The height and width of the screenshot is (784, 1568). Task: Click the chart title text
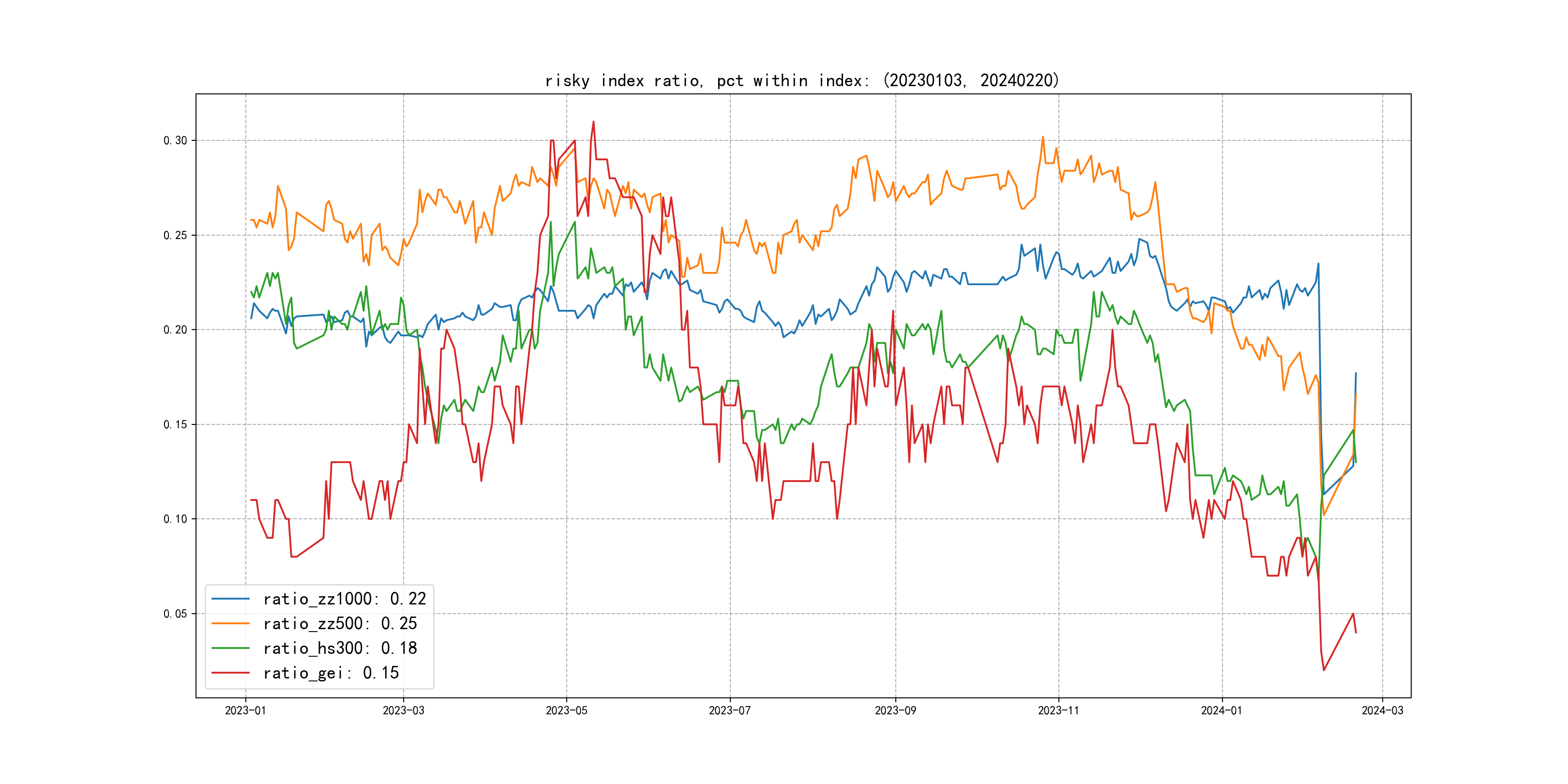coord(801,80)
